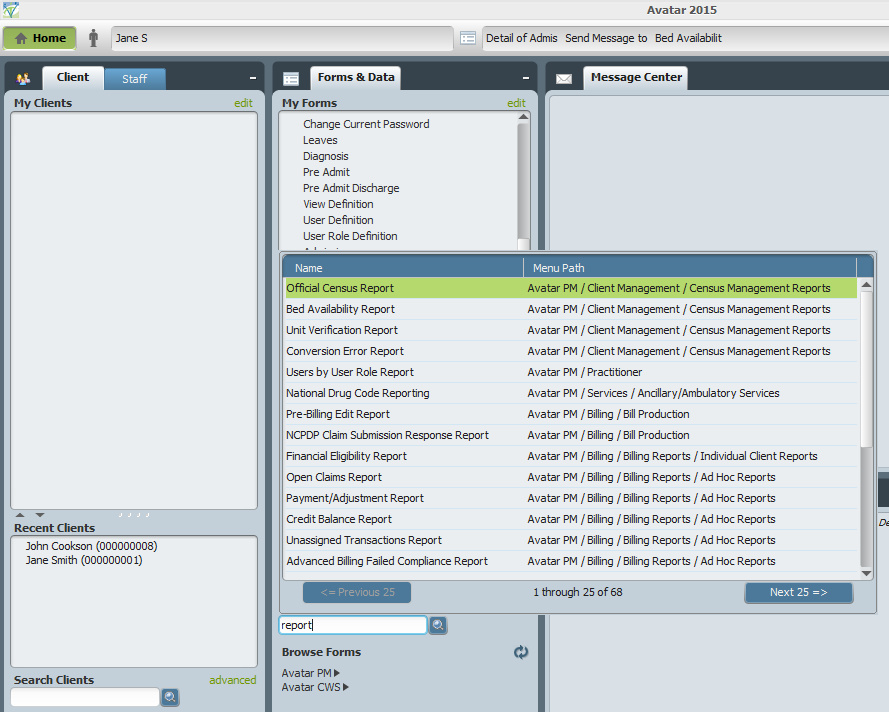Sort results by Name column header
The image size is (889, 712).
pyautogui.click(x=404, y=268)
